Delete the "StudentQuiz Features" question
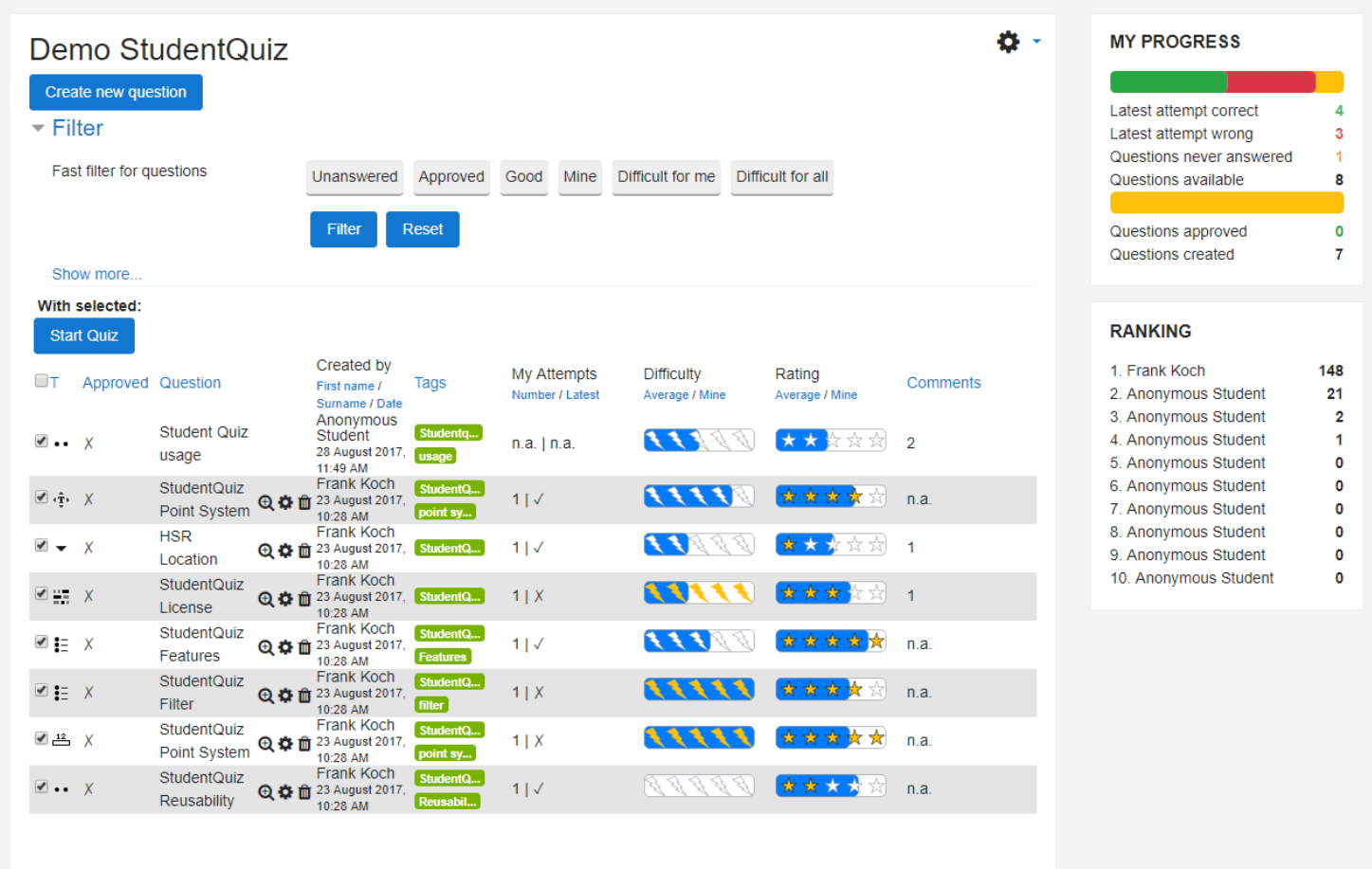The width and height of the screenshot is (1372, 869). 304,646
